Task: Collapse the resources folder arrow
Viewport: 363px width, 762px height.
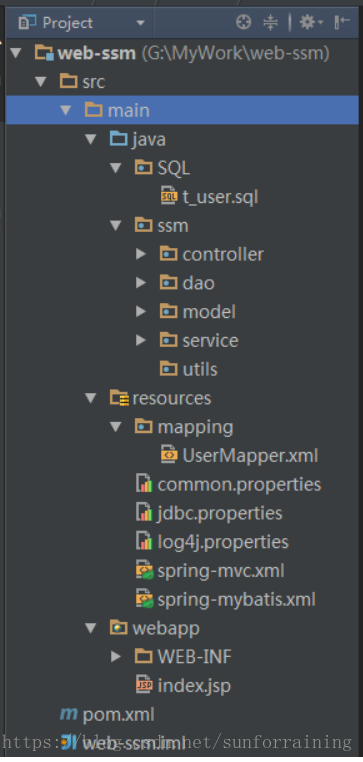Action: [90, 398]
